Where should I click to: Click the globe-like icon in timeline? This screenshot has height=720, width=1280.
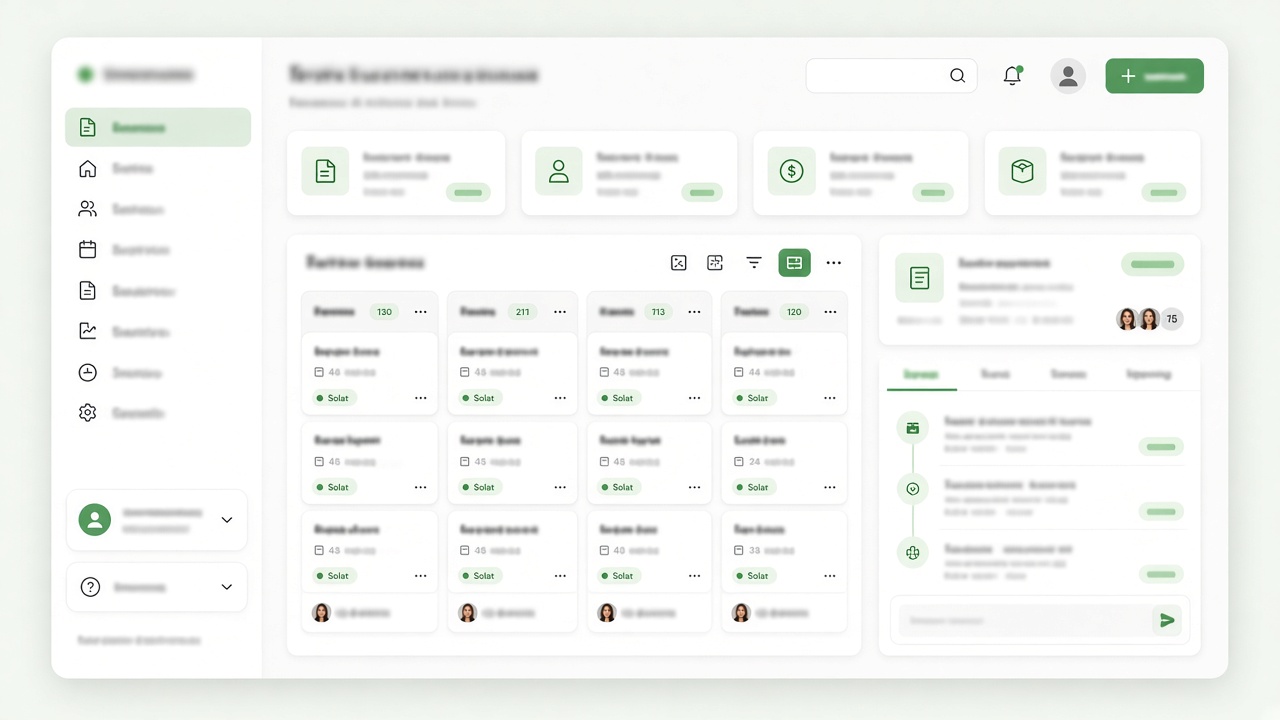pos(912,553)
